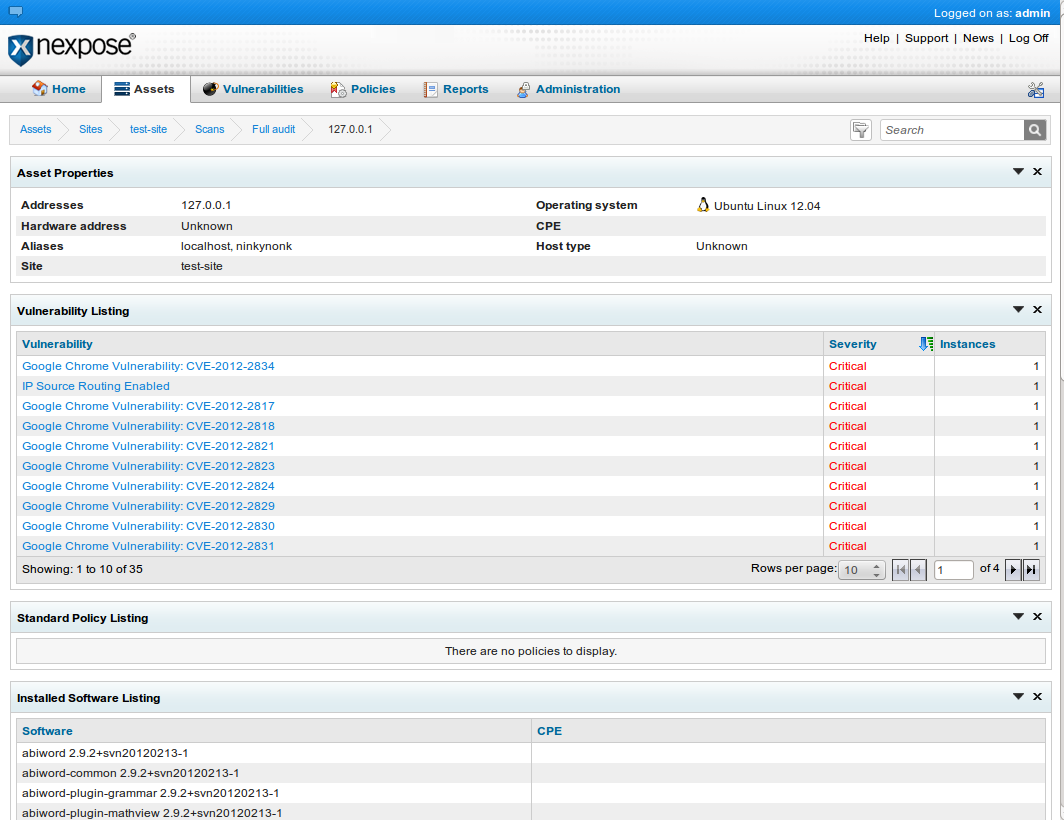Click Log Off
The image size is (1064, 820).
[x=1028, y=38]
